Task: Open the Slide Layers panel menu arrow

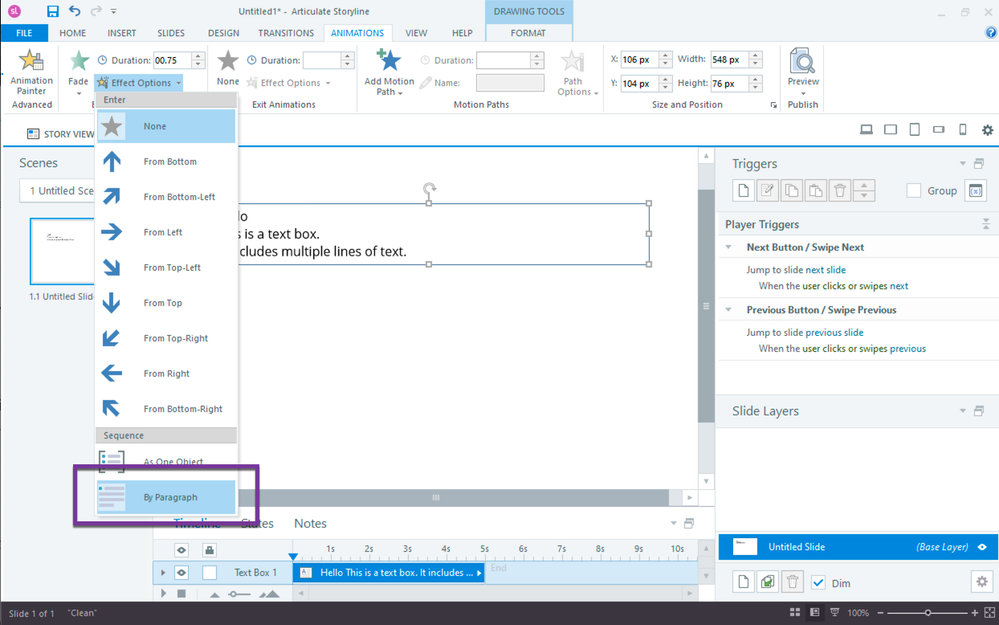Action: (963, 411)
